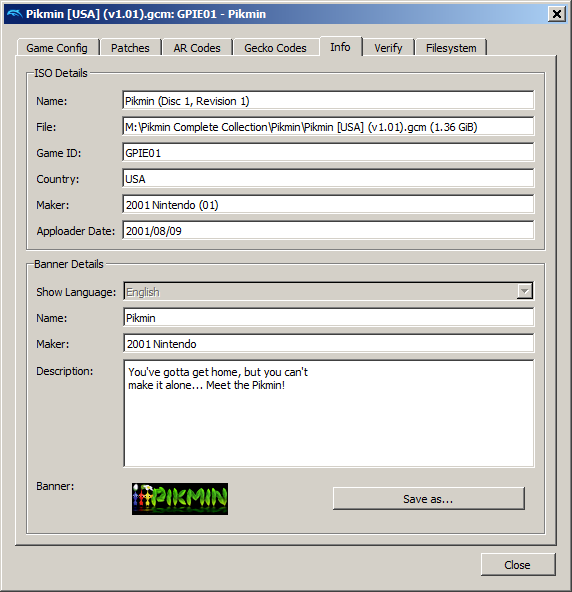The height and width of the screenshot is (592, 572).
Task: Click the 'ISO Details' group title
Action: click(61, 73)
